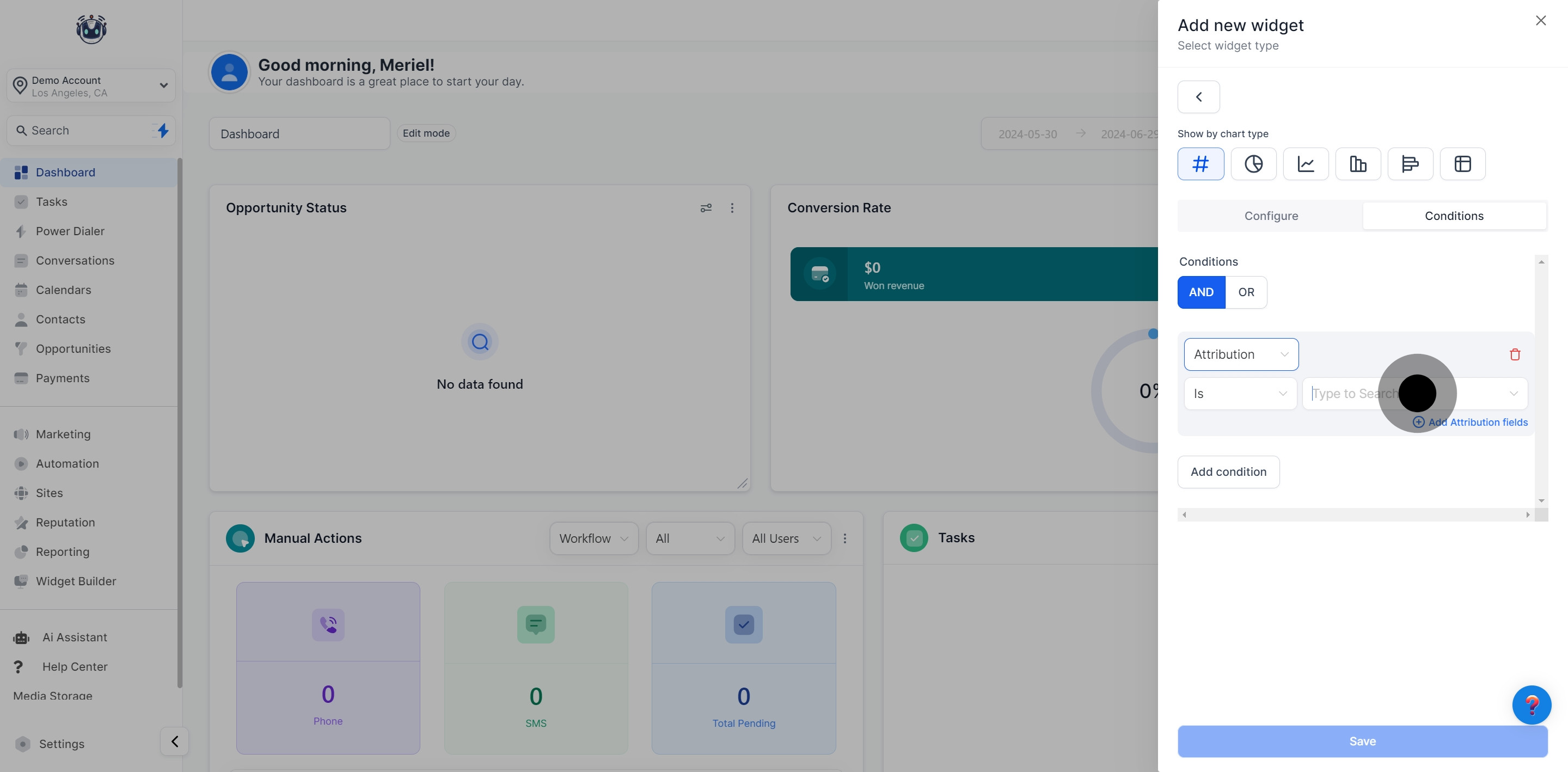Open the 'Is' operator dropdown
This screenshot has height=772, width=1568.
click(x=1239, y=394)
